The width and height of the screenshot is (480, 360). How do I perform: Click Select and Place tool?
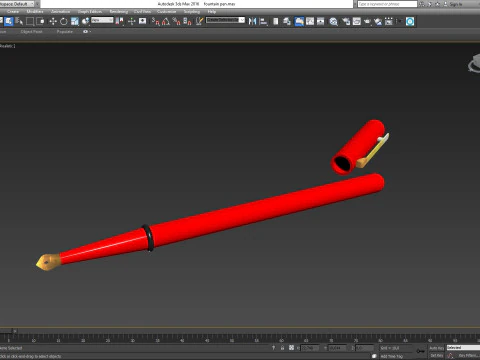[x=85, y=22]
